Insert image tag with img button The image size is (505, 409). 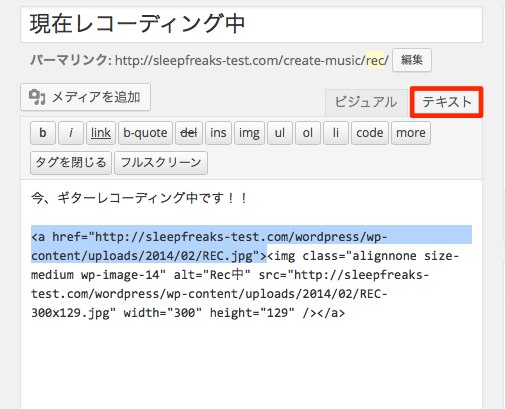pyautogui.click(x=249, y=133)
